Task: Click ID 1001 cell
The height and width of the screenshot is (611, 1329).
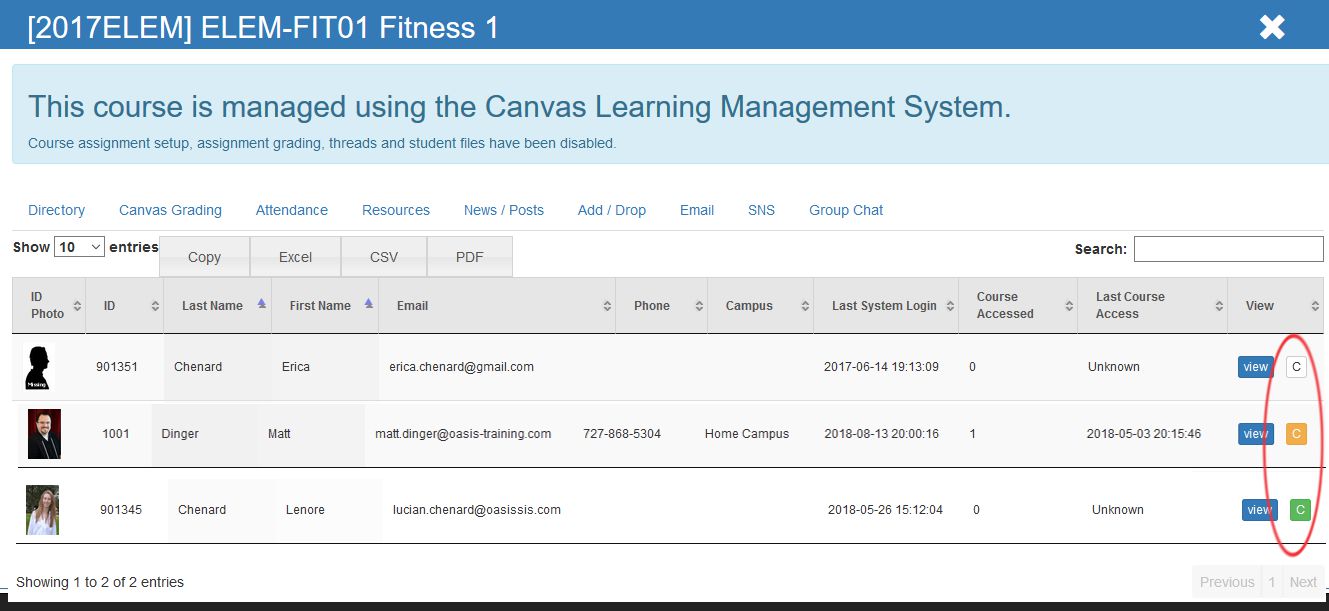Action: pos(116,434)
